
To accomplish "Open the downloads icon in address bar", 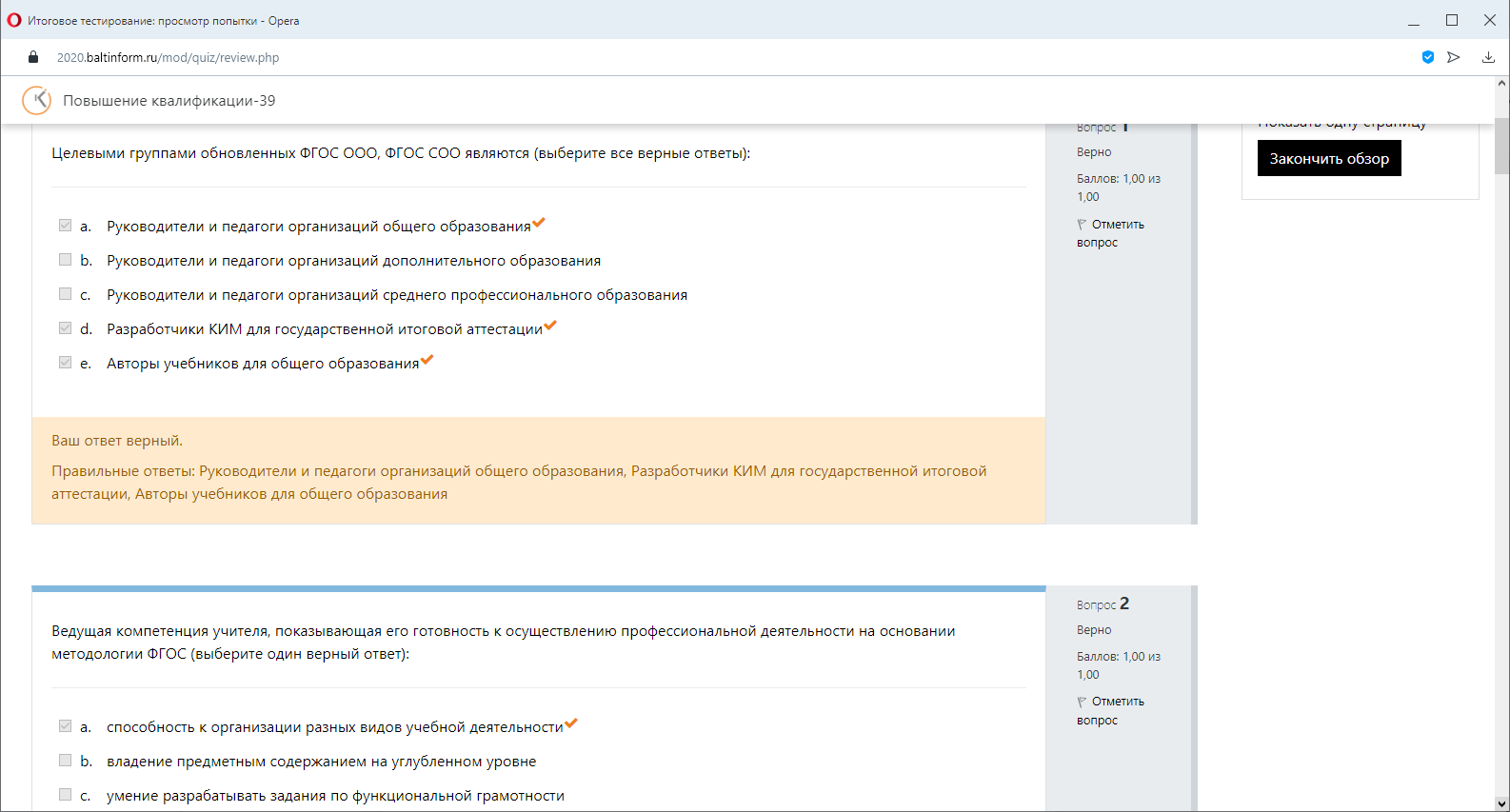I will pyautogui.click(x=1488, y=57).
